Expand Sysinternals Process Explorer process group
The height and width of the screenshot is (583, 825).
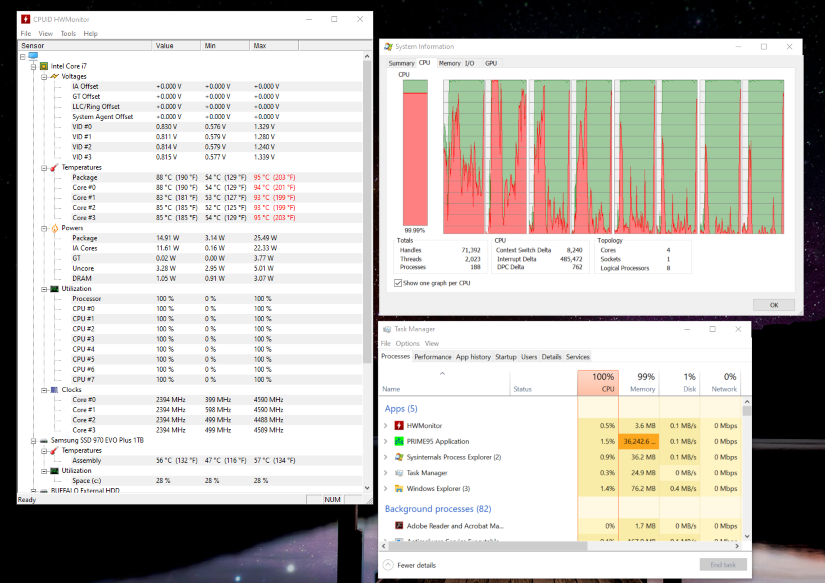(x=385, y=457)
